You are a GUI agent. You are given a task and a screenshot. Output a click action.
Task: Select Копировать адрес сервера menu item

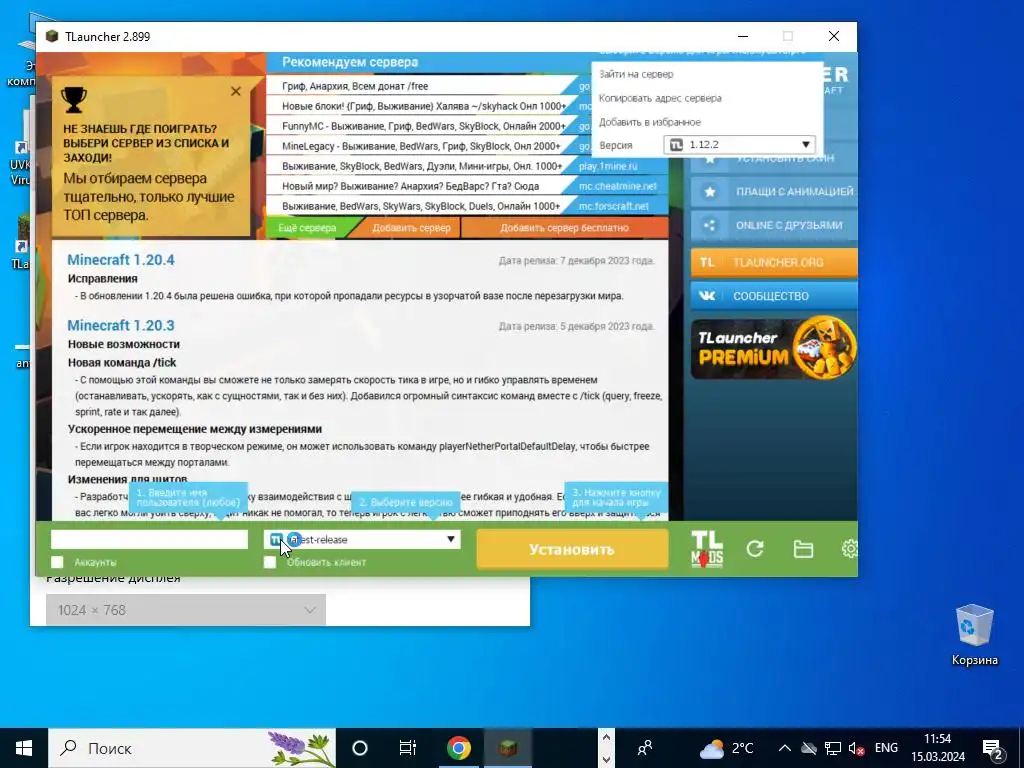point(660,99)
